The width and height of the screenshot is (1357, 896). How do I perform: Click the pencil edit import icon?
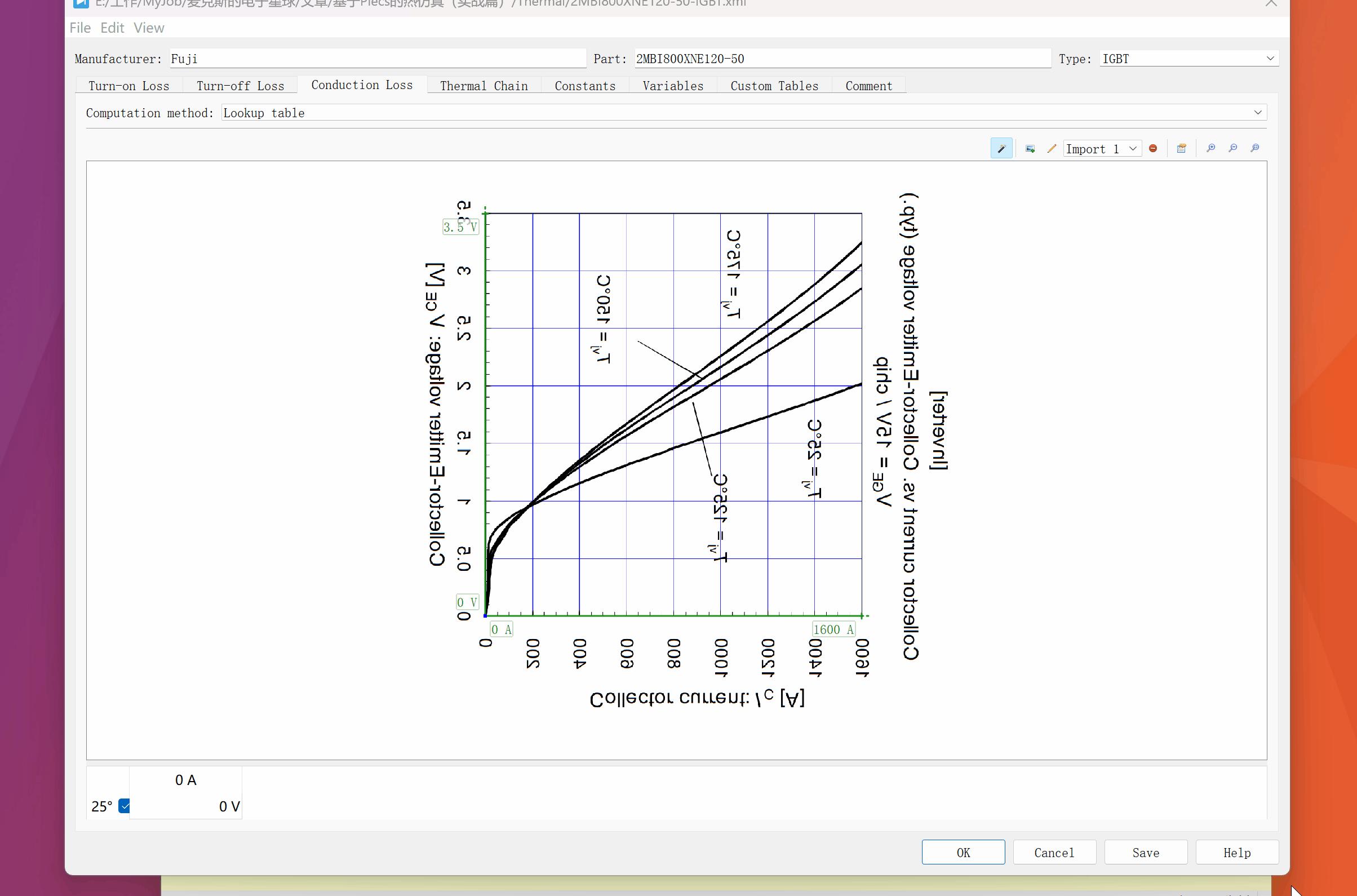pos(1052,149)
